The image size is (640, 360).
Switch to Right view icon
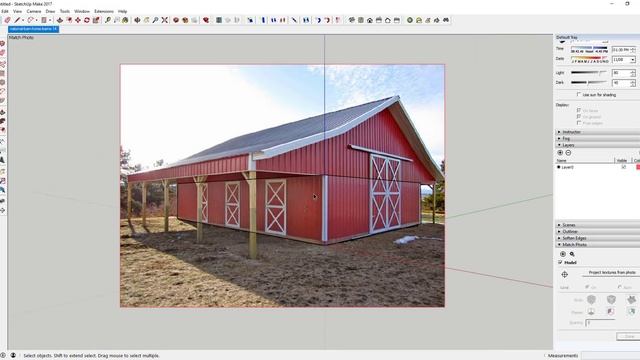click(x=379, y=20)
